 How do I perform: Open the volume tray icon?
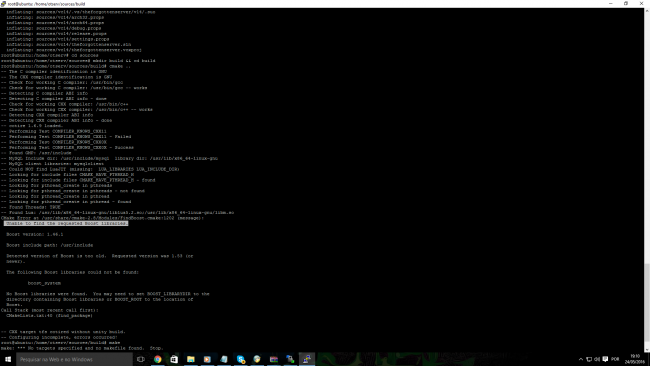click(x=597, y=359)
